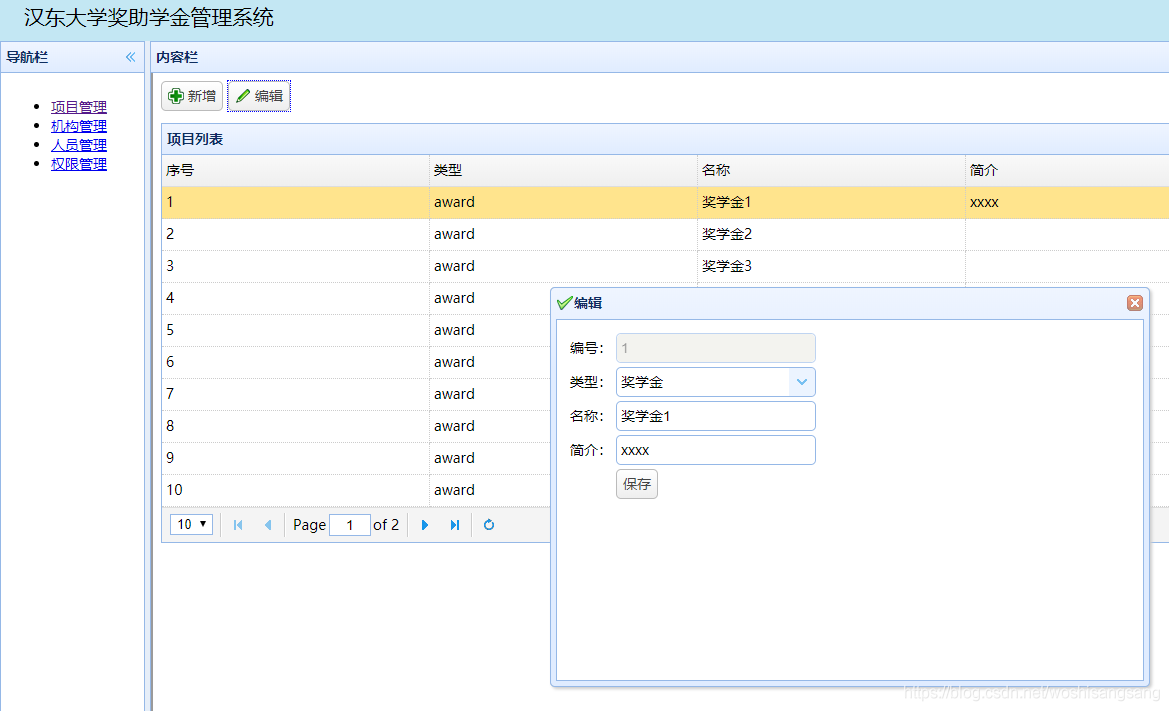The width and height of the screenshot is (1169, 711).
Task: Click the disabled 编号 field
Action: (716, 348)
